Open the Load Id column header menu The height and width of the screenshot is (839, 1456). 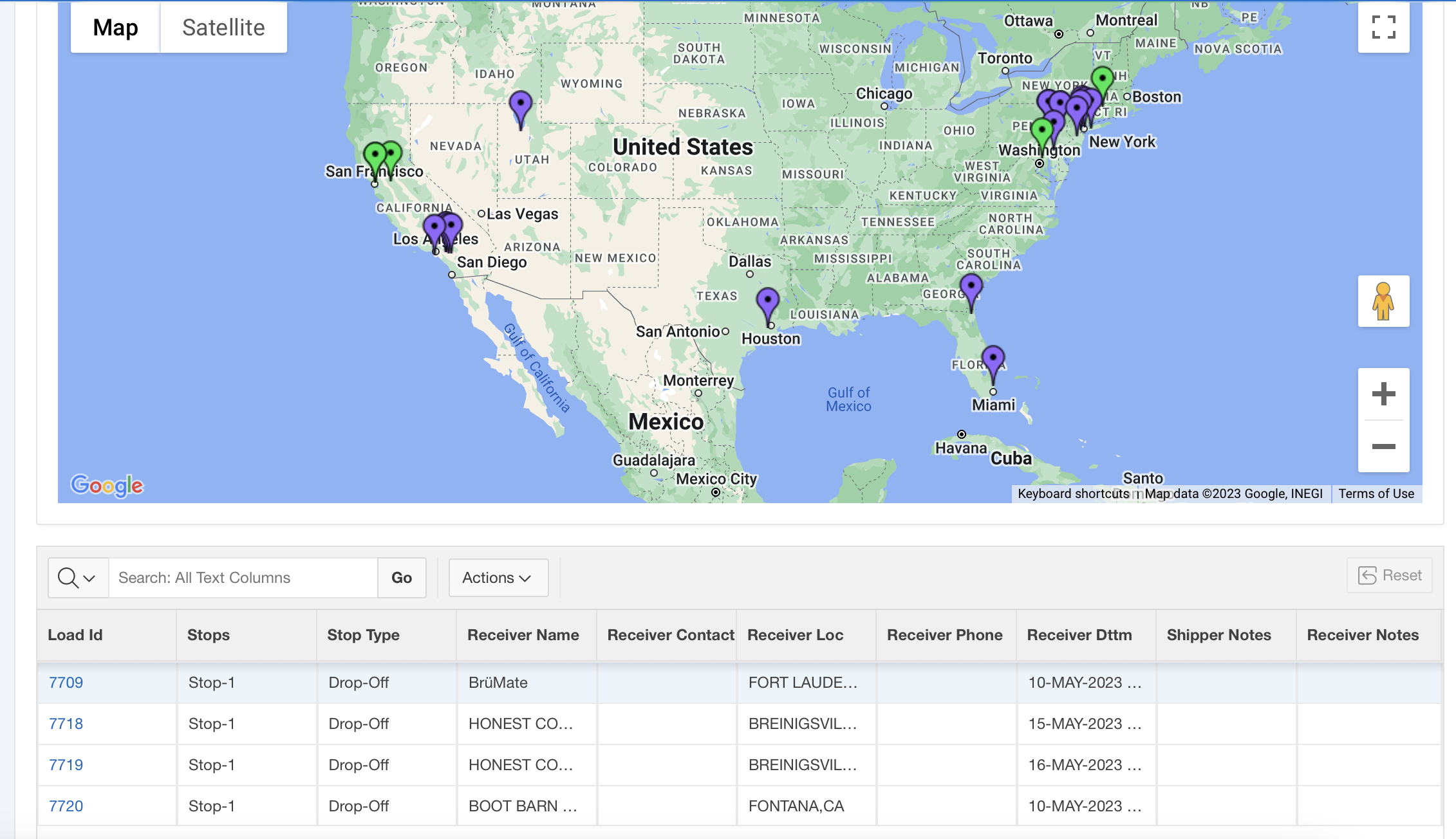[x=75, y=635]
